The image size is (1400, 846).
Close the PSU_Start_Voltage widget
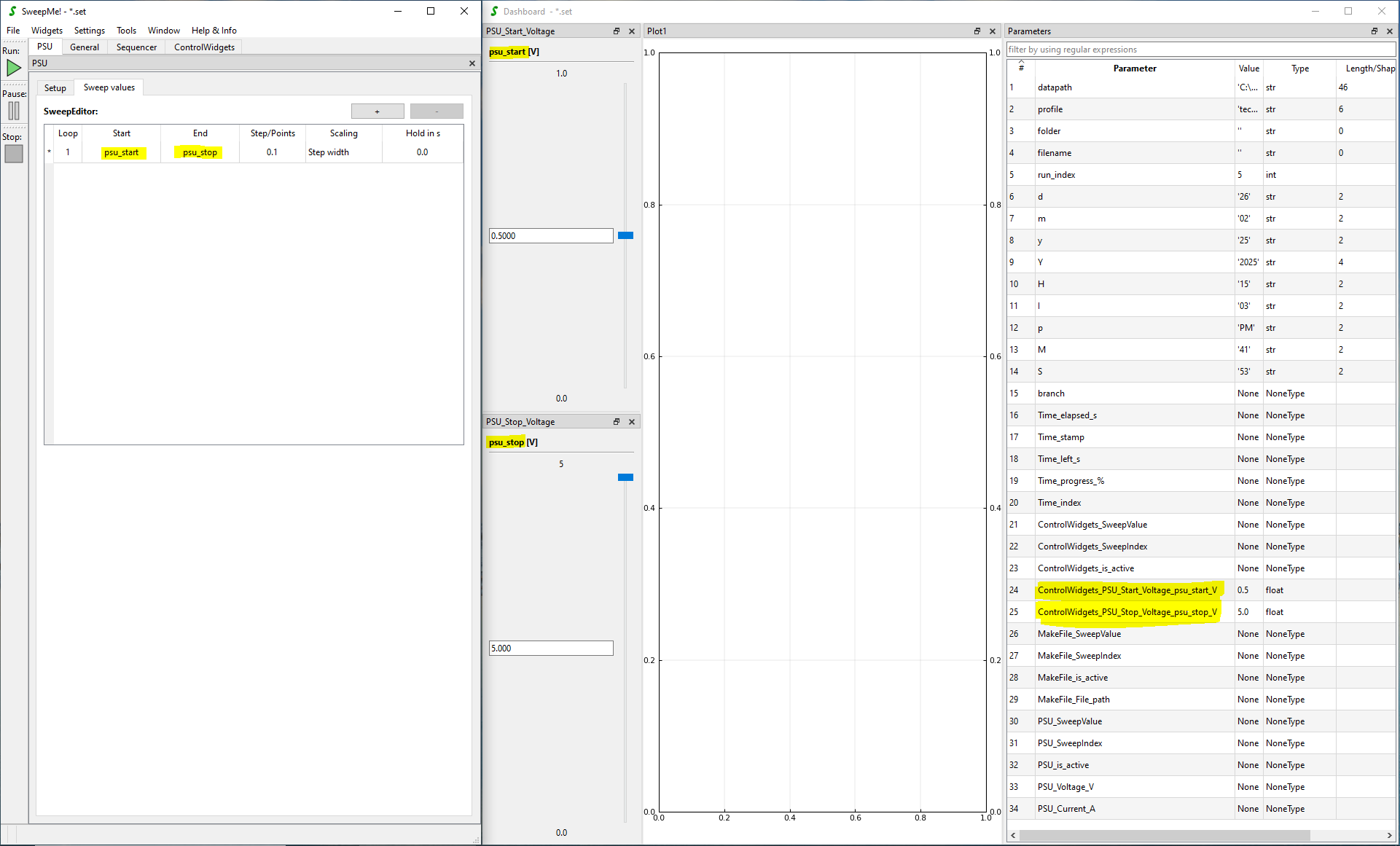pyautogui.click(x=632, y=31)
